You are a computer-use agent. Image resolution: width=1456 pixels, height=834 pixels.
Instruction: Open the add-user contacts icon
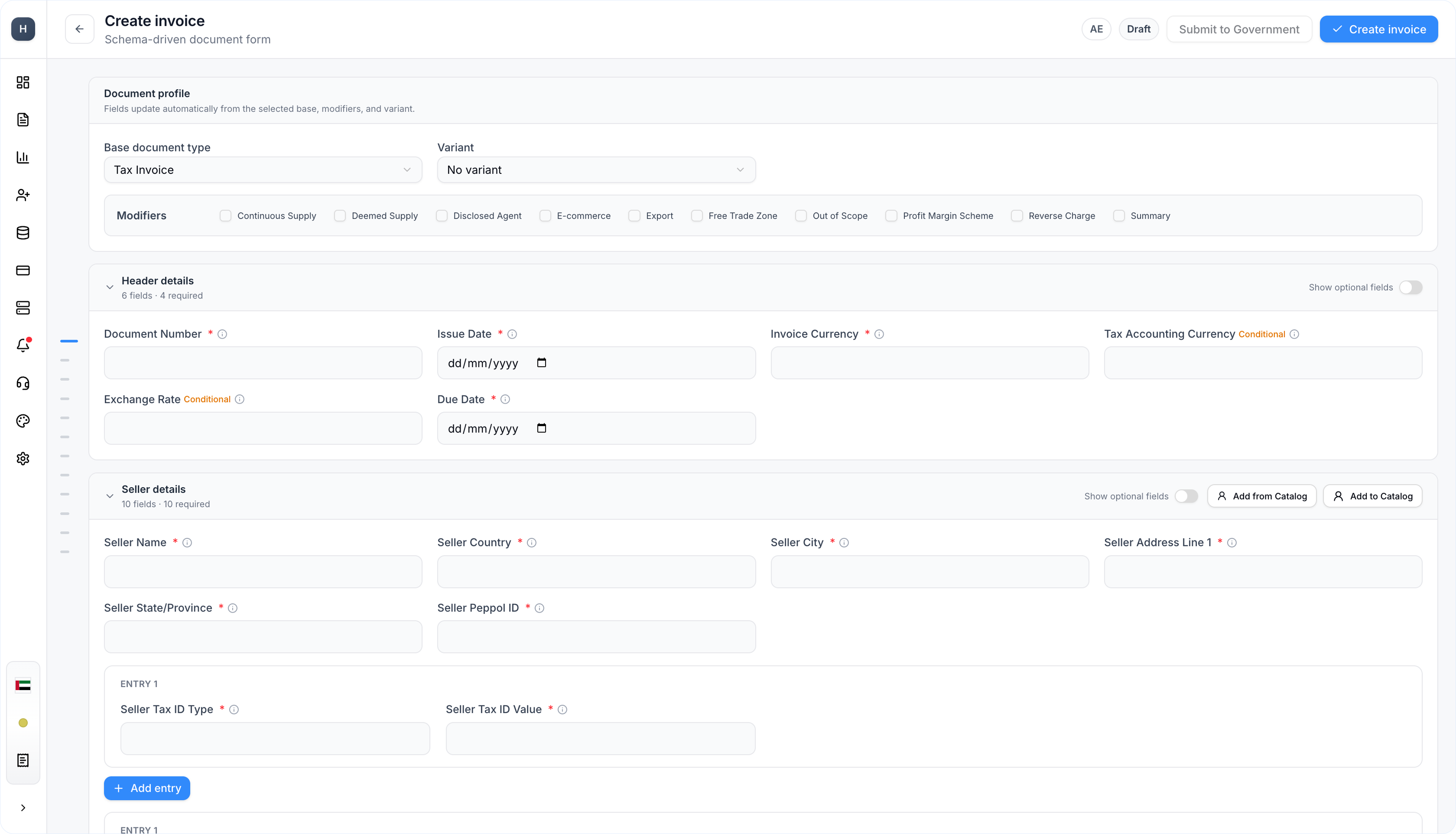point(23,195)
